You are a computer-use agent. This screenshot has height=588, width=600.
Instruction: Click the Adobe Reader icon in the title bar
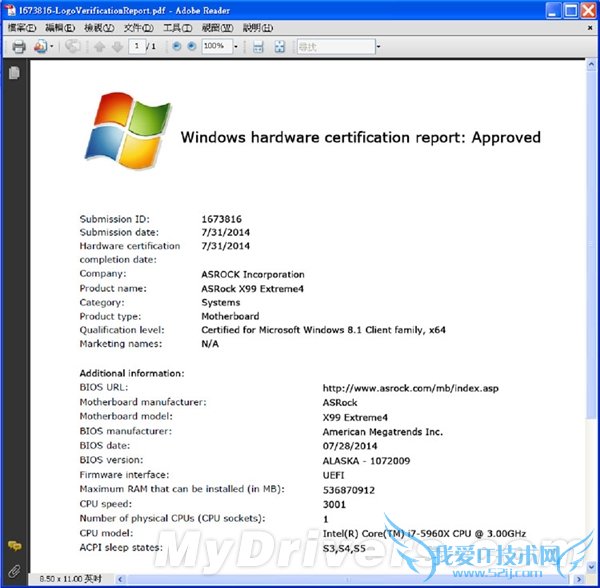(10, 10)
